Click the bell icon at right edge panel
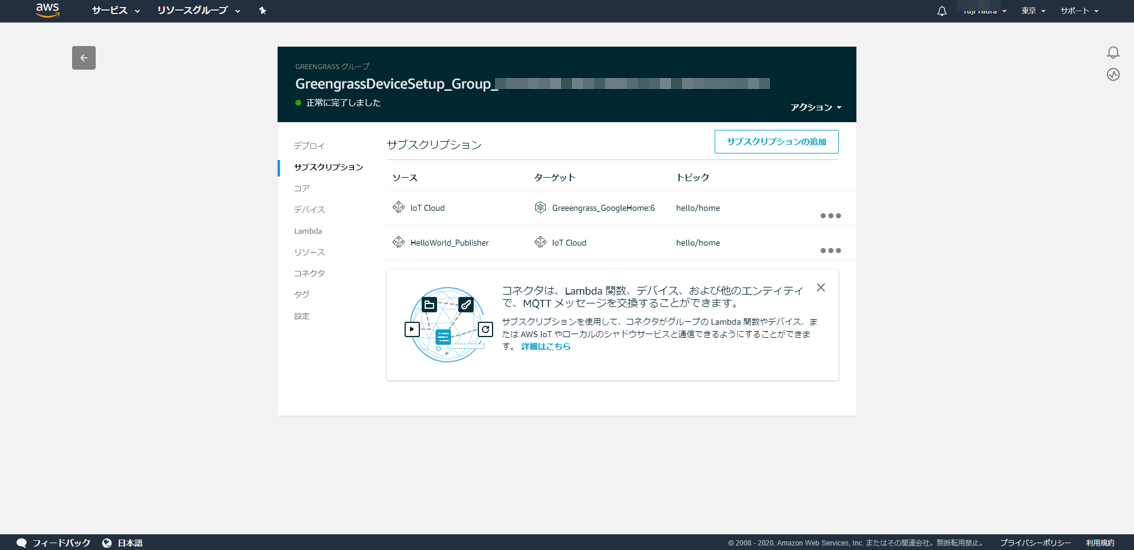This screenshot has height=550, width=1134. (x=1113, y=53)
